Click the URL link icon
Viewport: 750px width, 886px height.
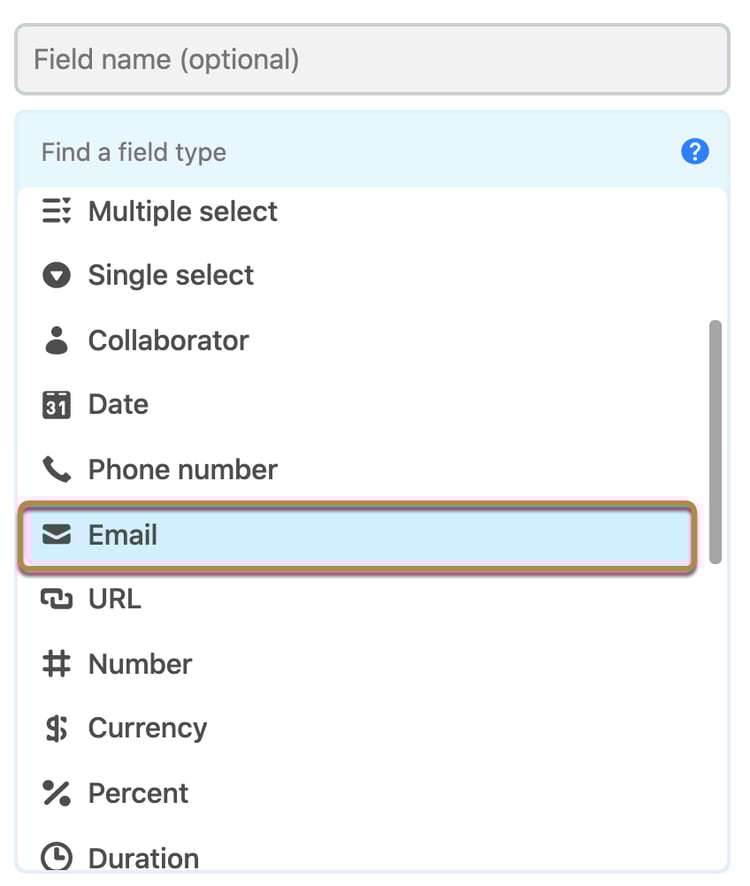57,599
